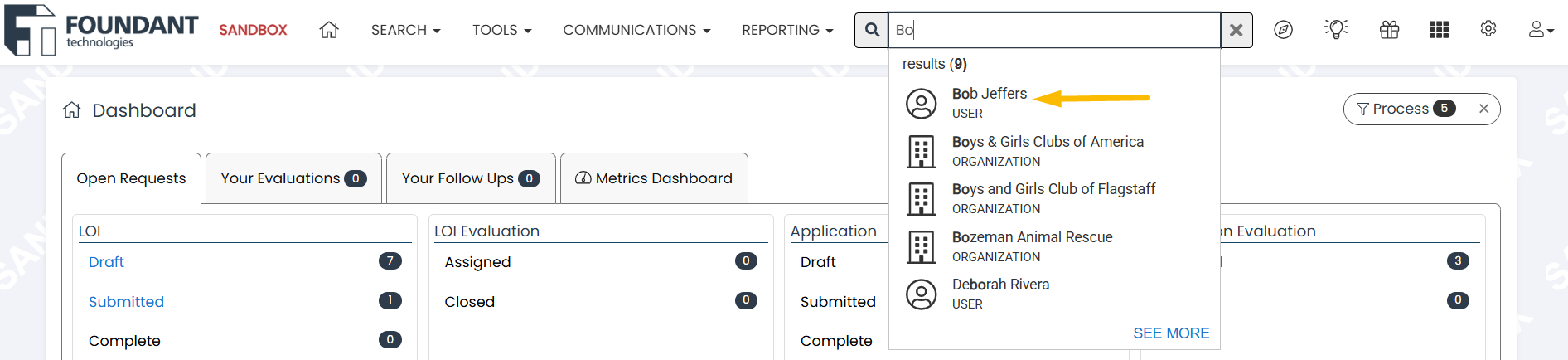Viewport: 1568px width, 360px height.
Task: Click building icon for Boys & Girls Clubs of America
Action: (921, 152)
